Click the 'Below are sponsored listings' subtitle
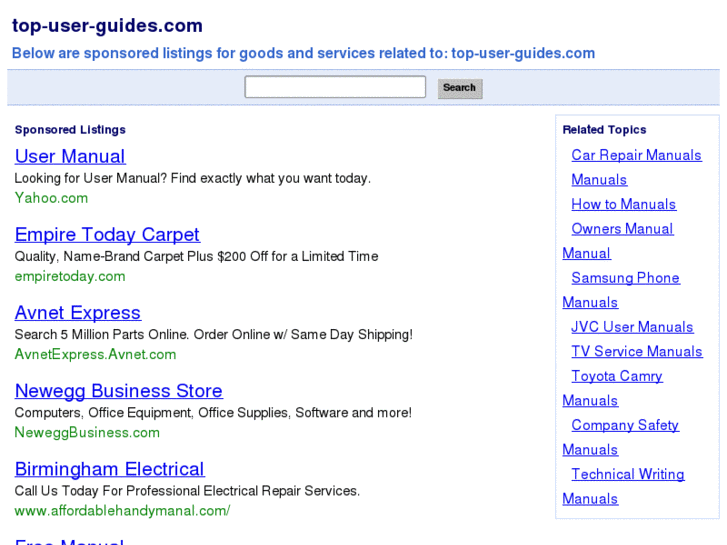 click(x=303, y=53)
